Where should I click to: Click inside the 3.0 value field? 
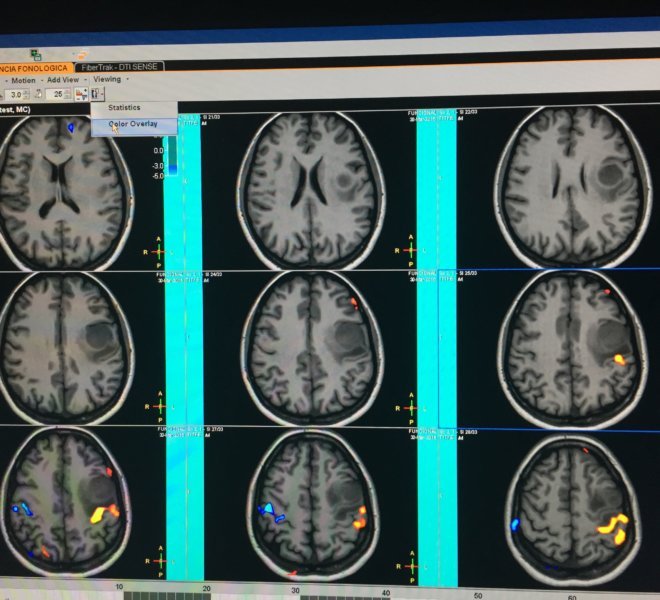14,93
